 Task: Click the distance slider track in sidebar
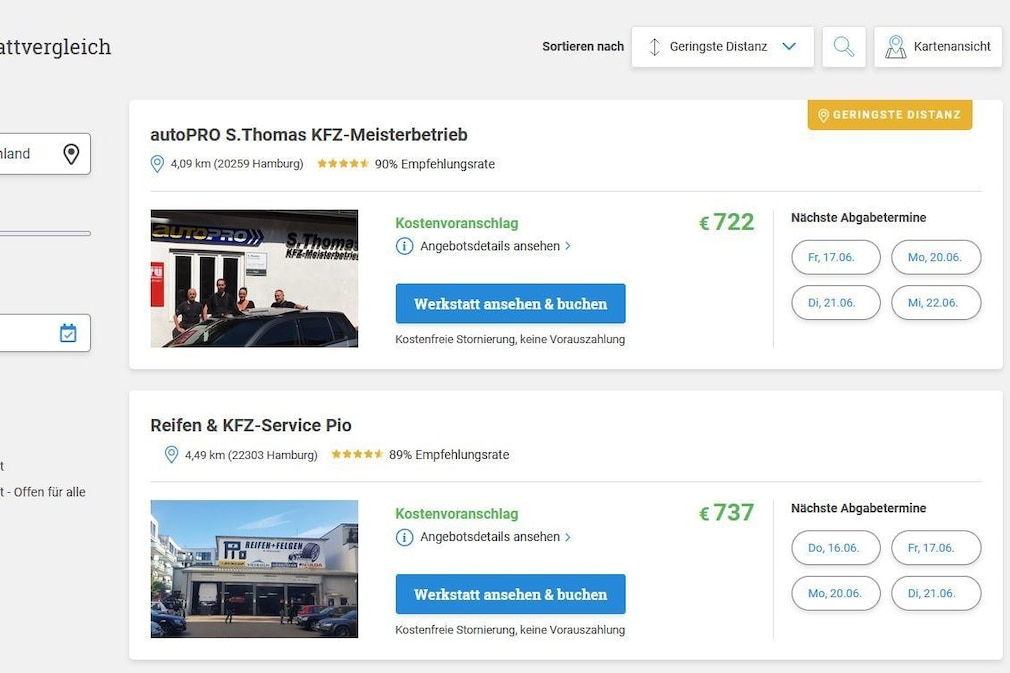(x=45, y=233)
